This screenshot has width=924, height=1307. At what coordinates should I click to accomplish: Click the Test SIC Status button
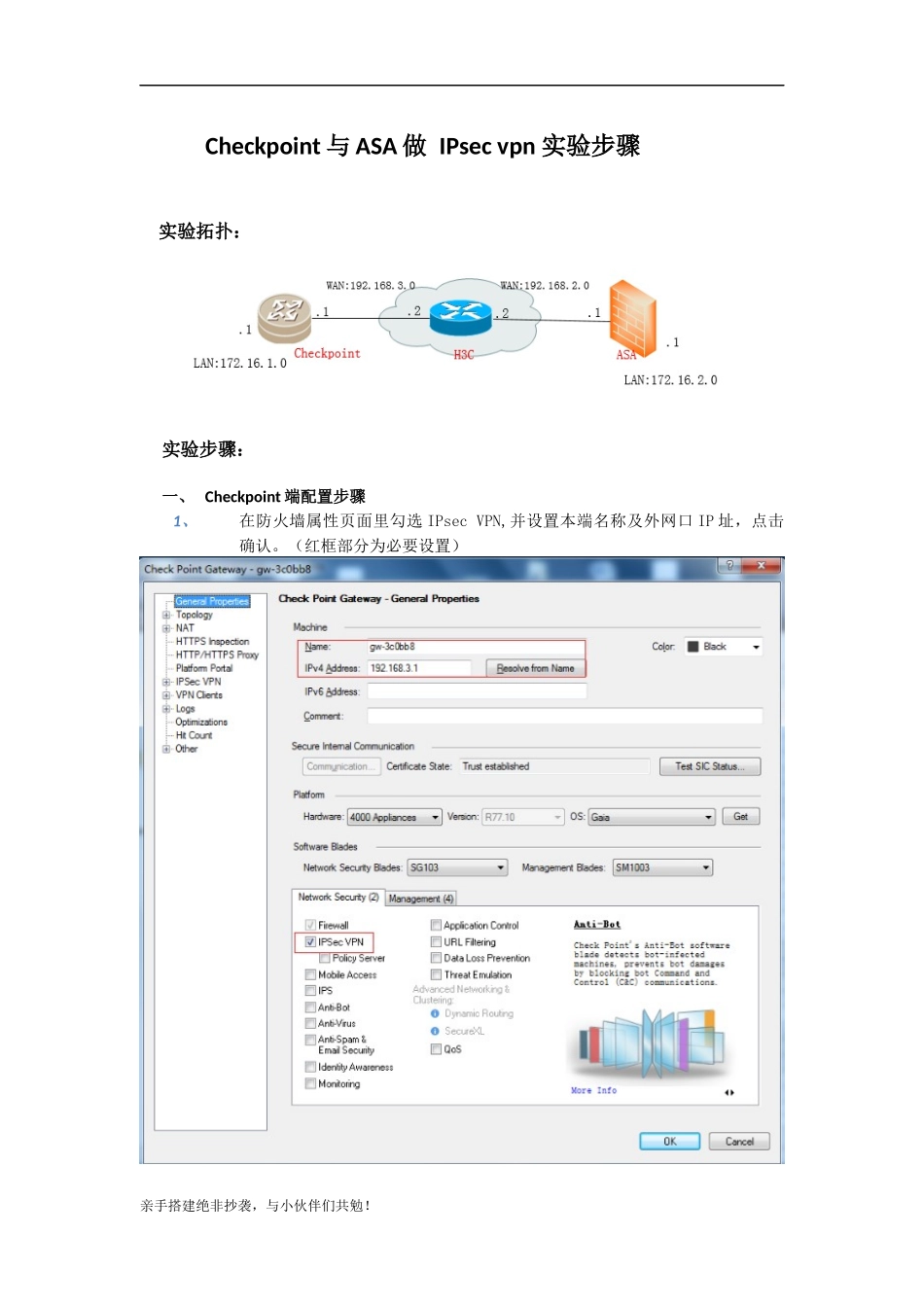point(710,766)
